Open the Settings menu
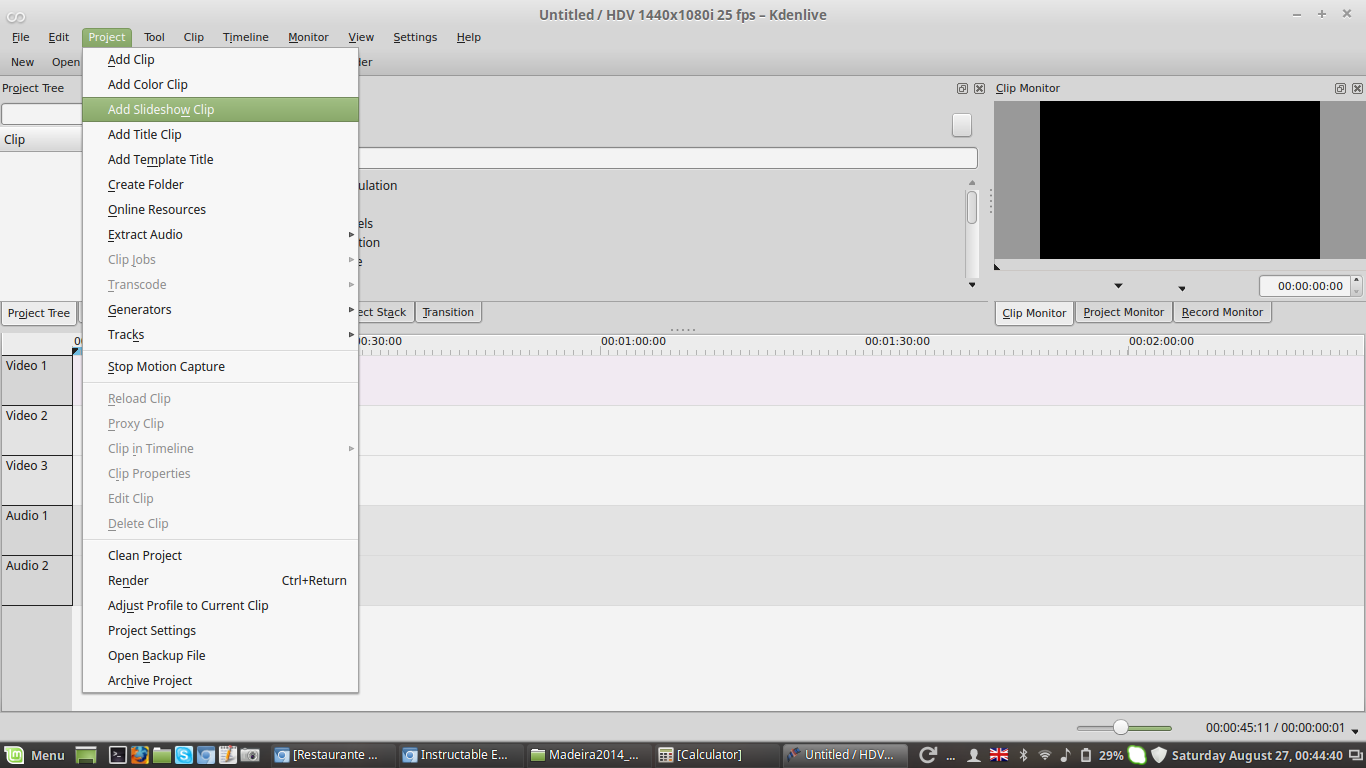 (415, 37)
